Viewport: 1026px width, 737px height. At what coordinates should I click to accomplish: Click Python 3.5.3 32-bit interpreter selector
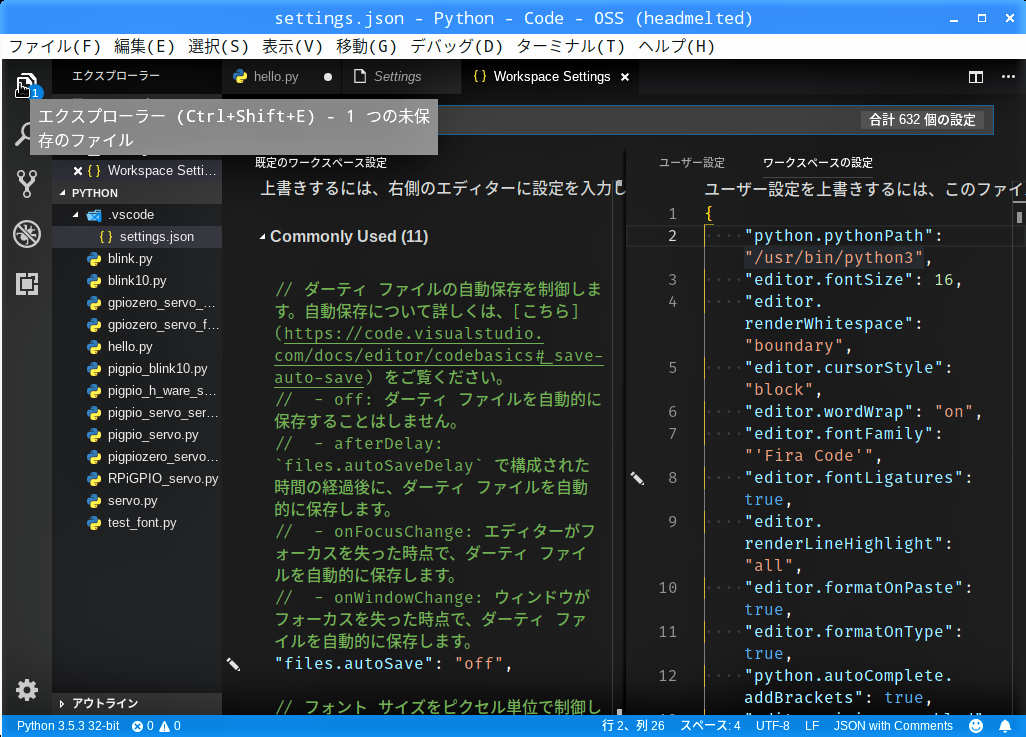68,726
